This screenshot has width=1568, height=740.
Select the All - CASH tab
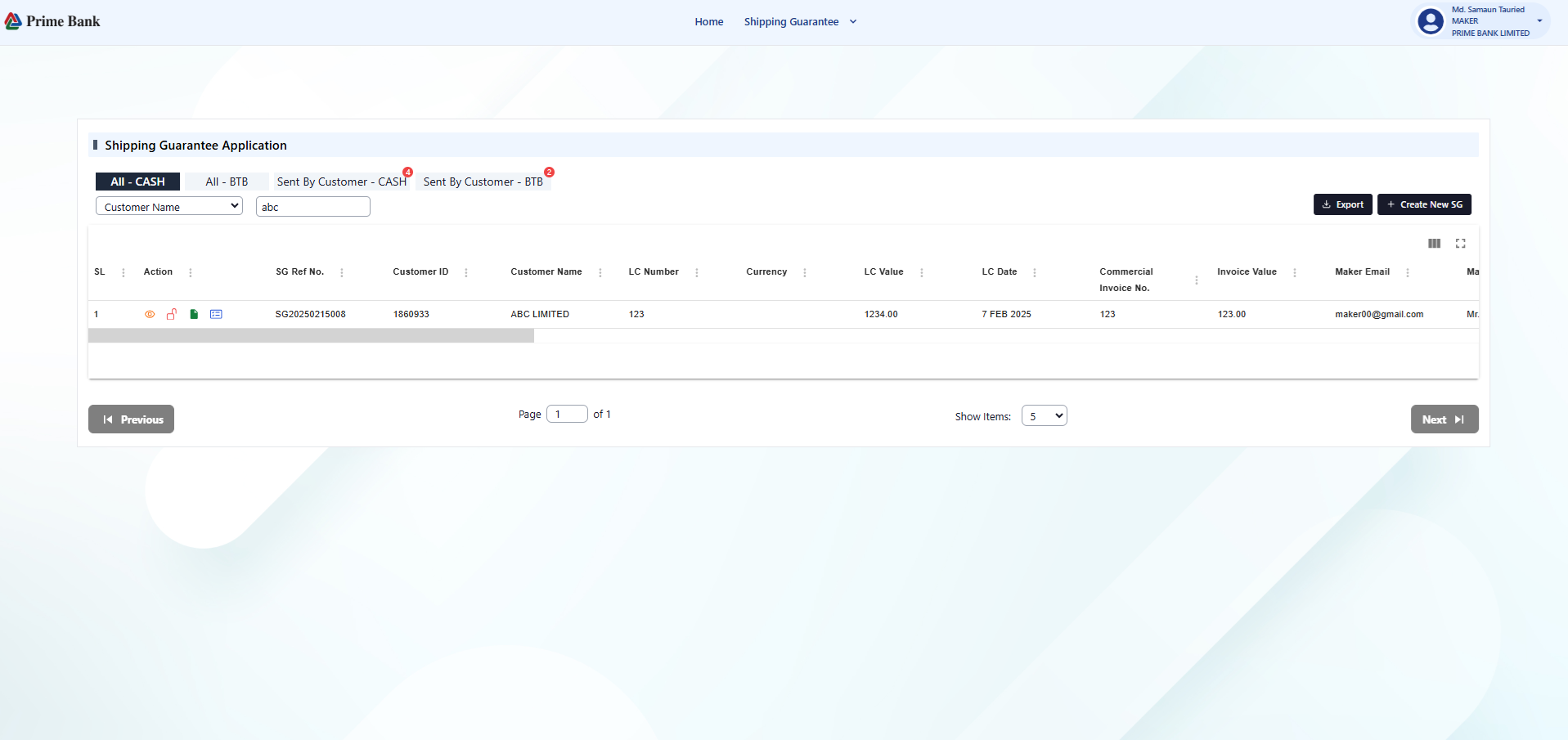tap(137, 182)
